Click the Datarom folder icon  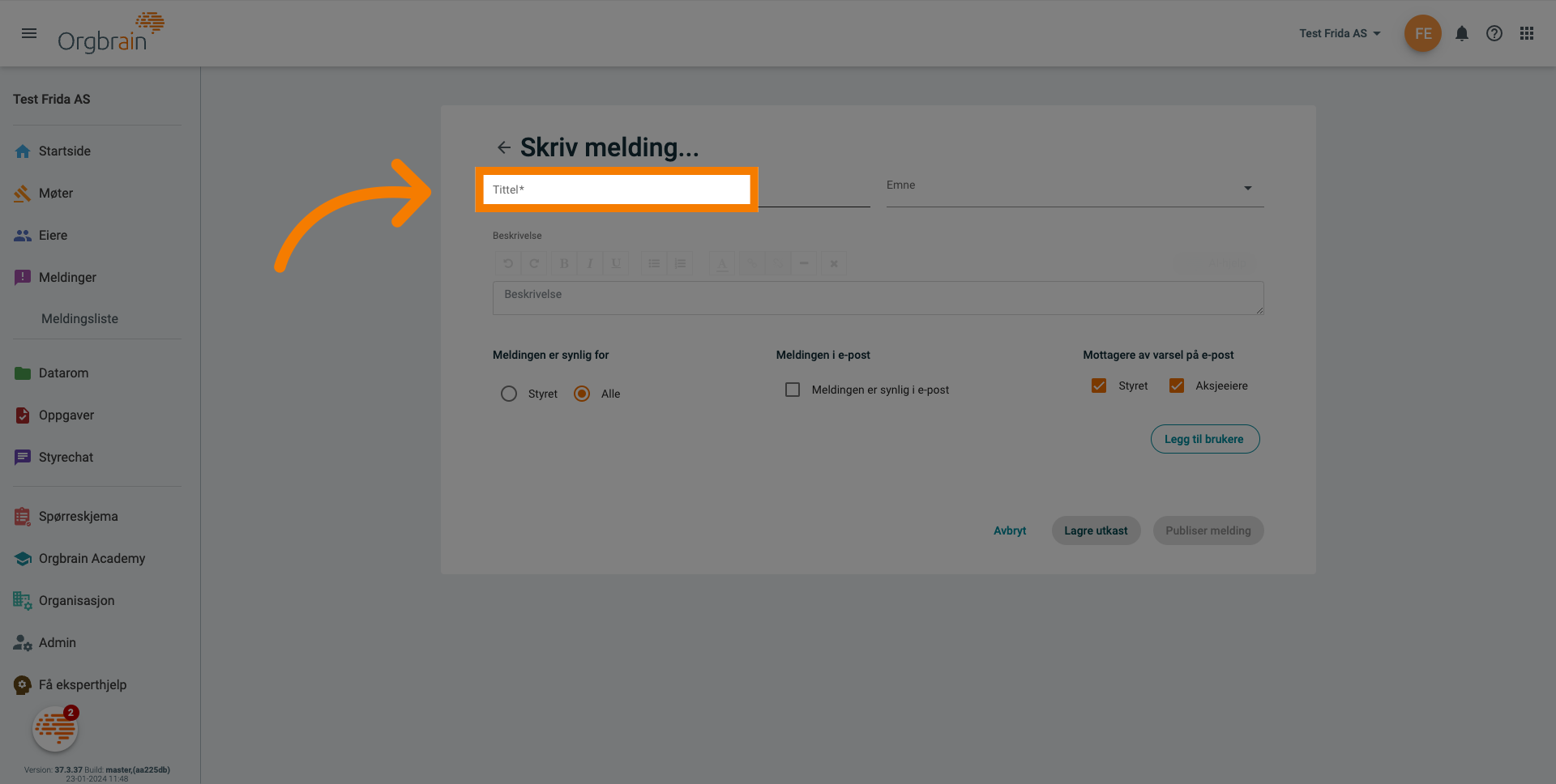pos(23,373)
